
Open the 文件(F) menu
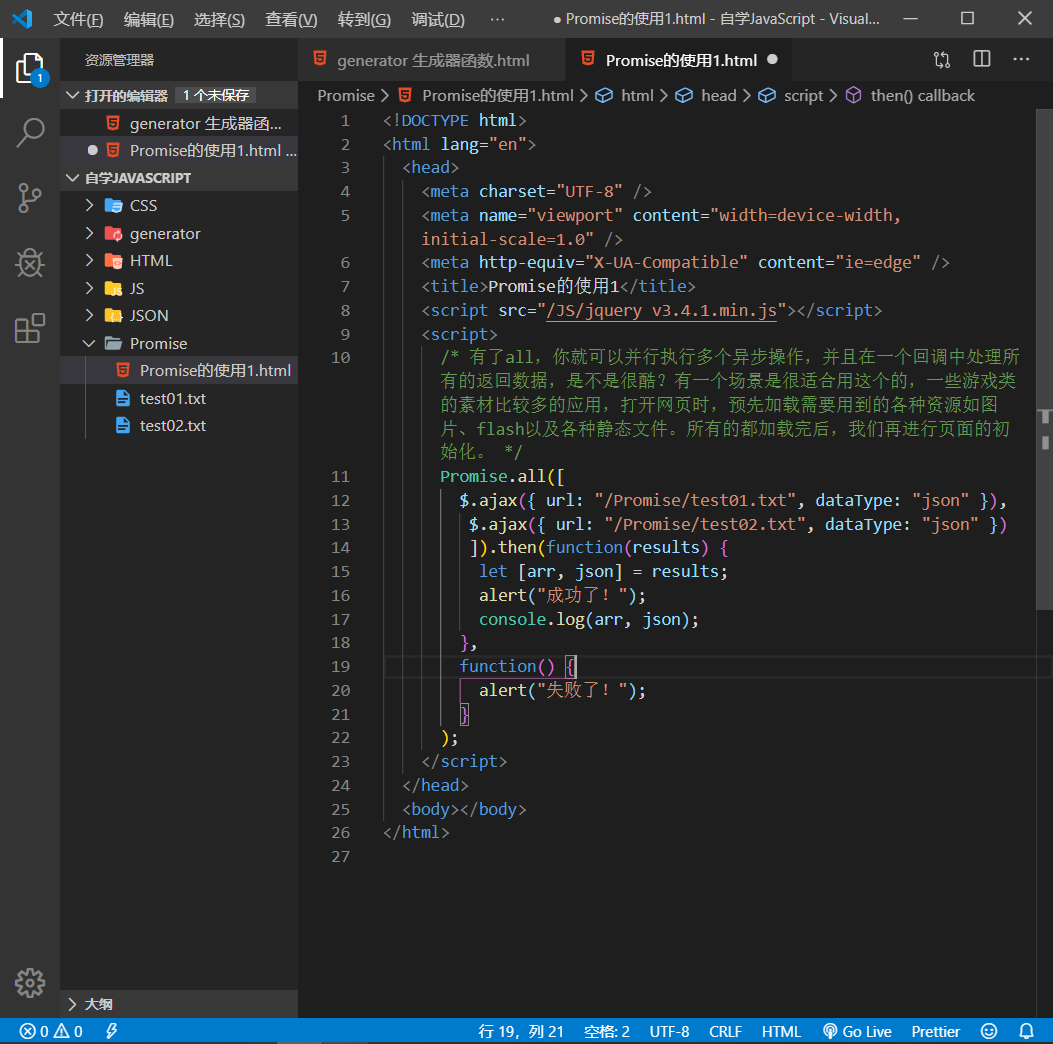pos(79,19)
